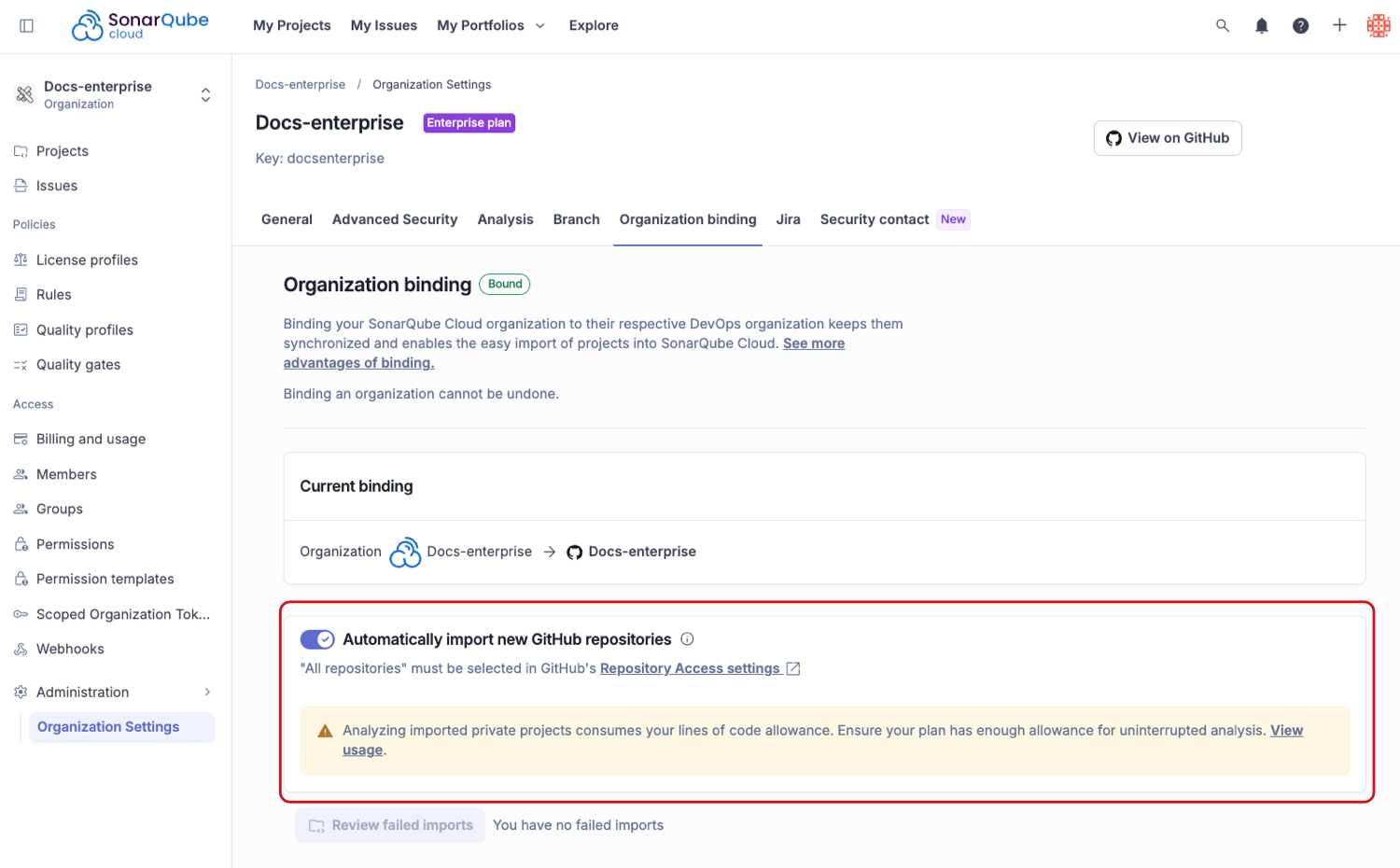Click the green Bound status badge
The height and width of the screenshot is (868, 1400).
pyautogui.click(x=505, y=284)
